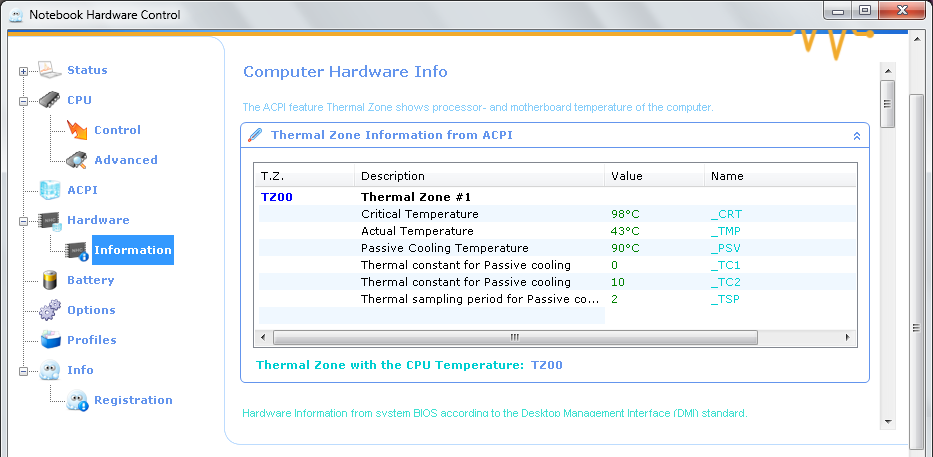The width and height of the screenshot is (933, 457).
Task: Sort by the Description column header
Action: tap(479, 176)
